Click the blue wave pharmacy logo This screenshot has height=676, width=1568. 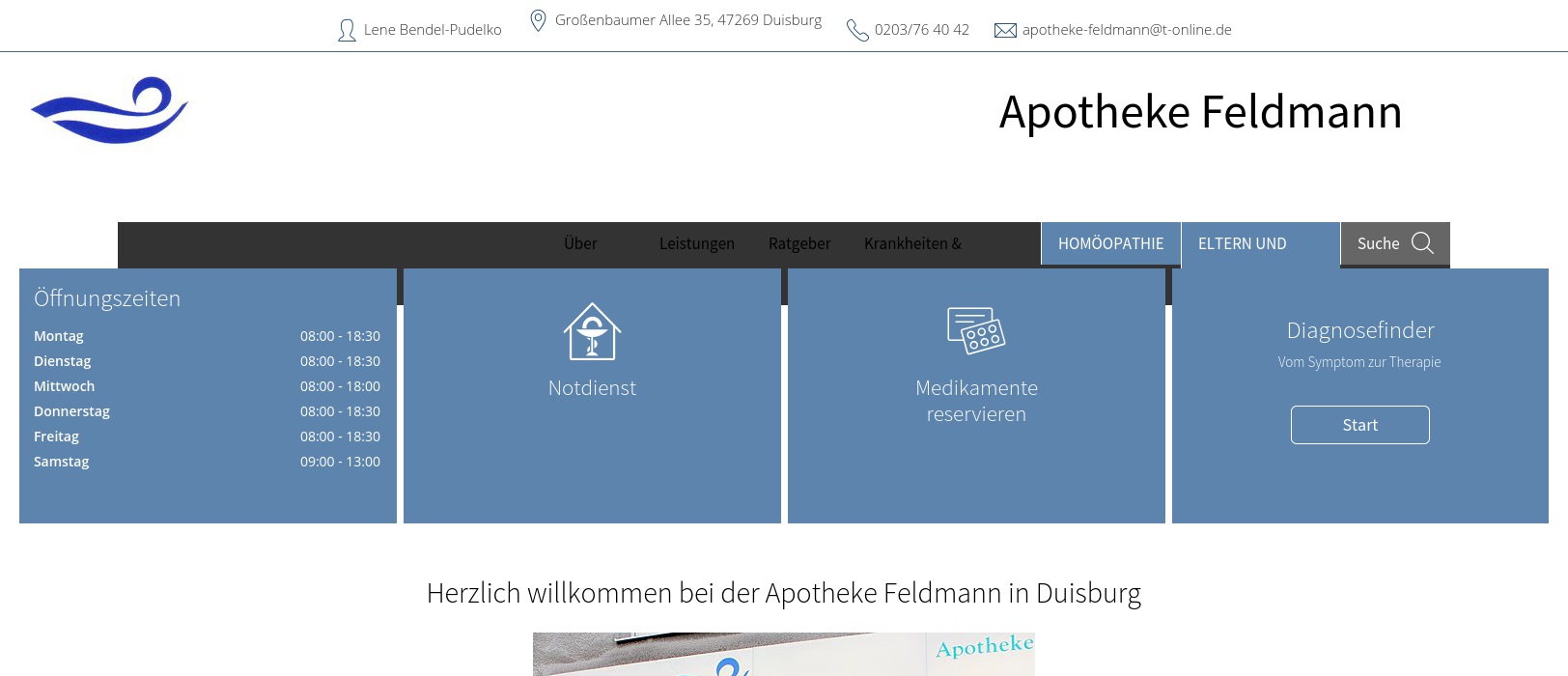point(110,111)
